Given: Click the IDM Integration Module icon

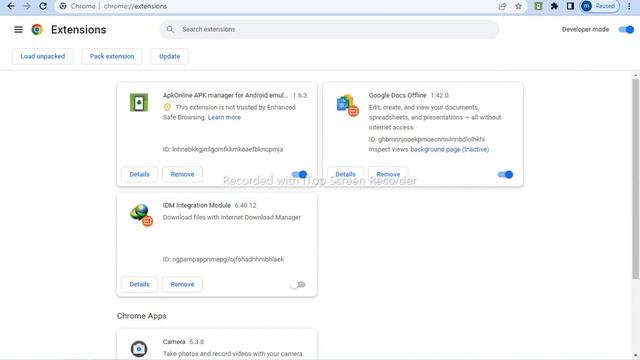Looking at the screenshot, I should (x=141, y=215).
